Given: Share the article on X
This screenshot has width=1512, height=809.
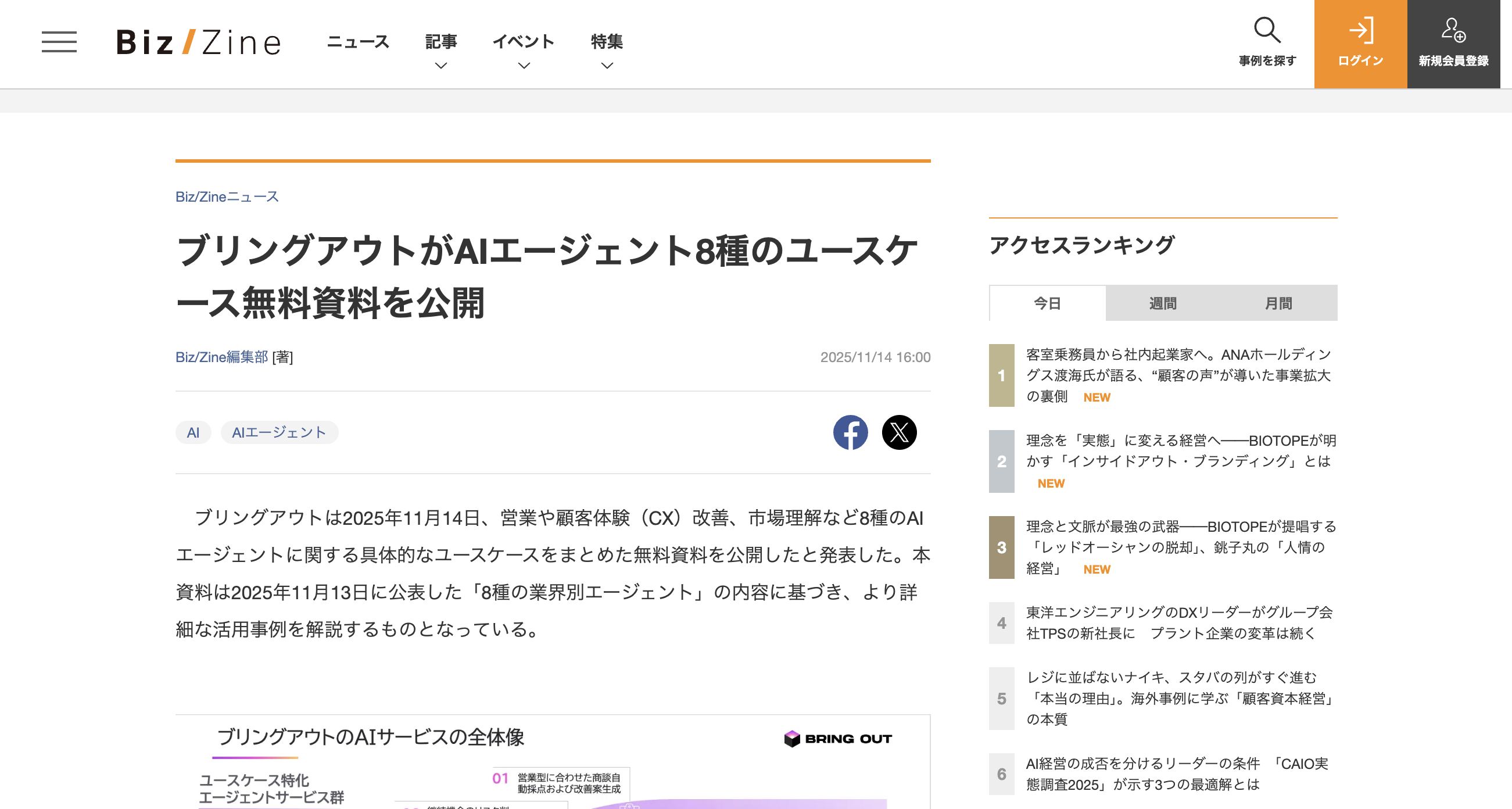Looking at the screenshot, I should click(898, 432).
